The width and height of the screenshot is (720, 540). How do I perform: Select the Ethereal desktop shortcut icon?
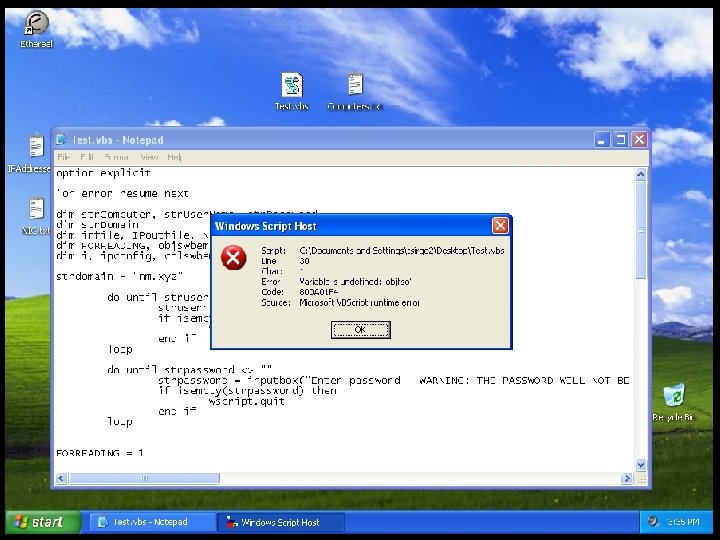coord(36,23)
